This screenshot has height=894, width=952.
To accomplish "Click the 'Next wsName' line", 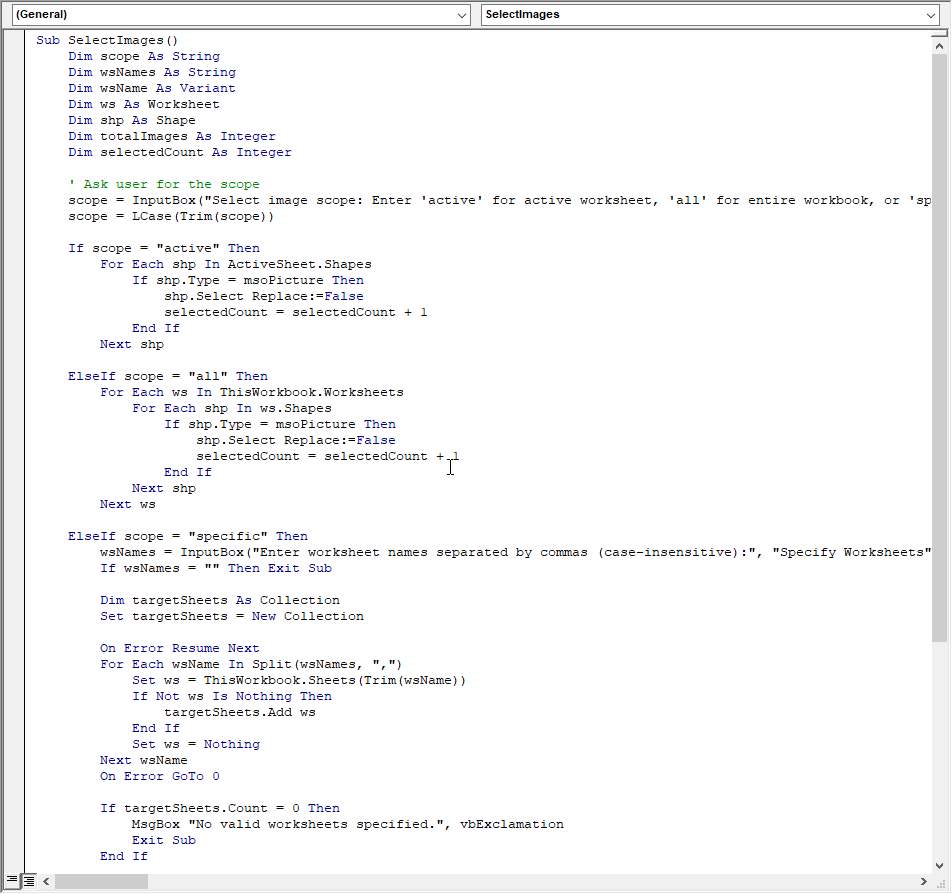I will point(144,760).
